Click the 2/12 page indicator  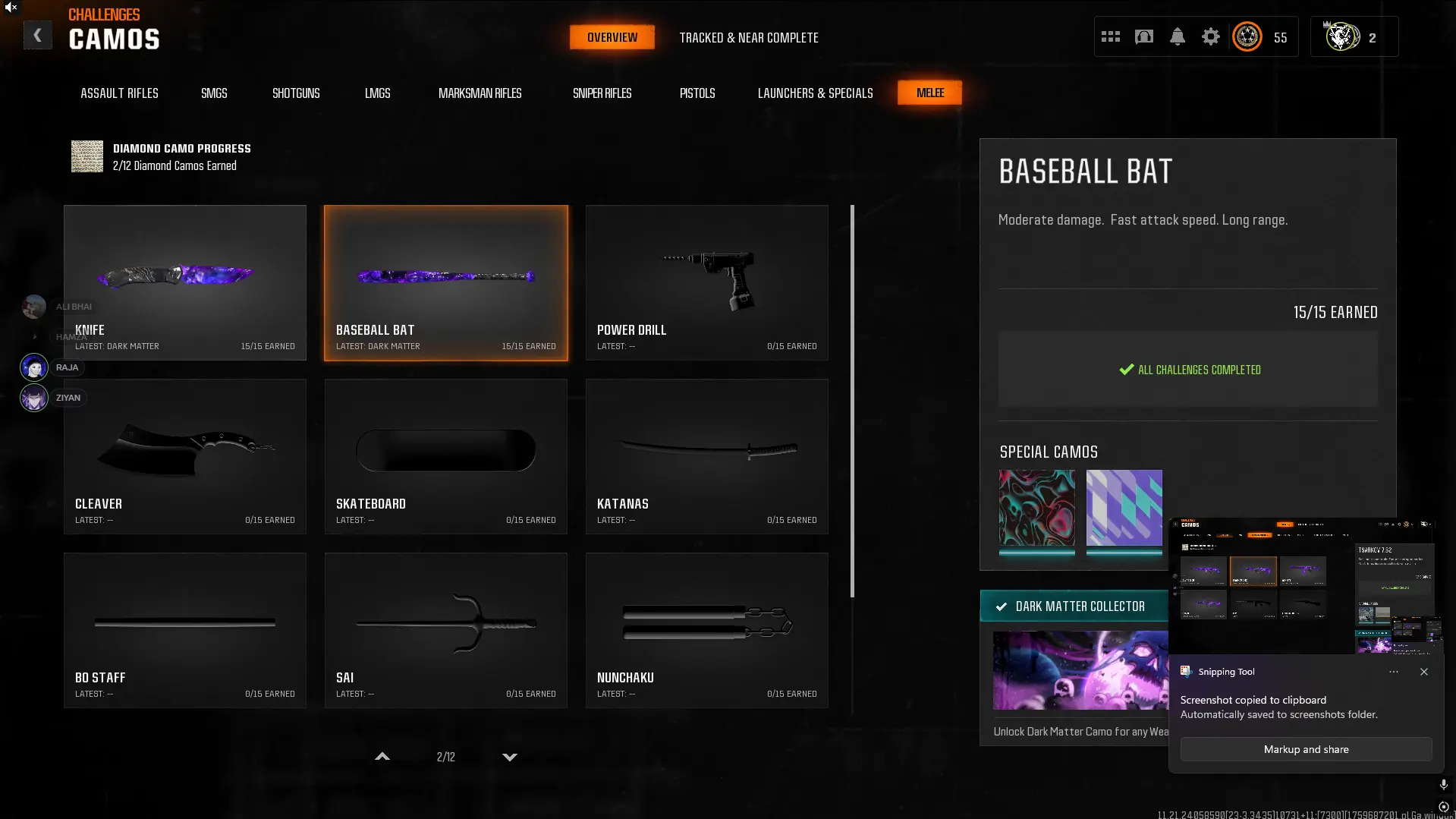click(x=446, y=757)
